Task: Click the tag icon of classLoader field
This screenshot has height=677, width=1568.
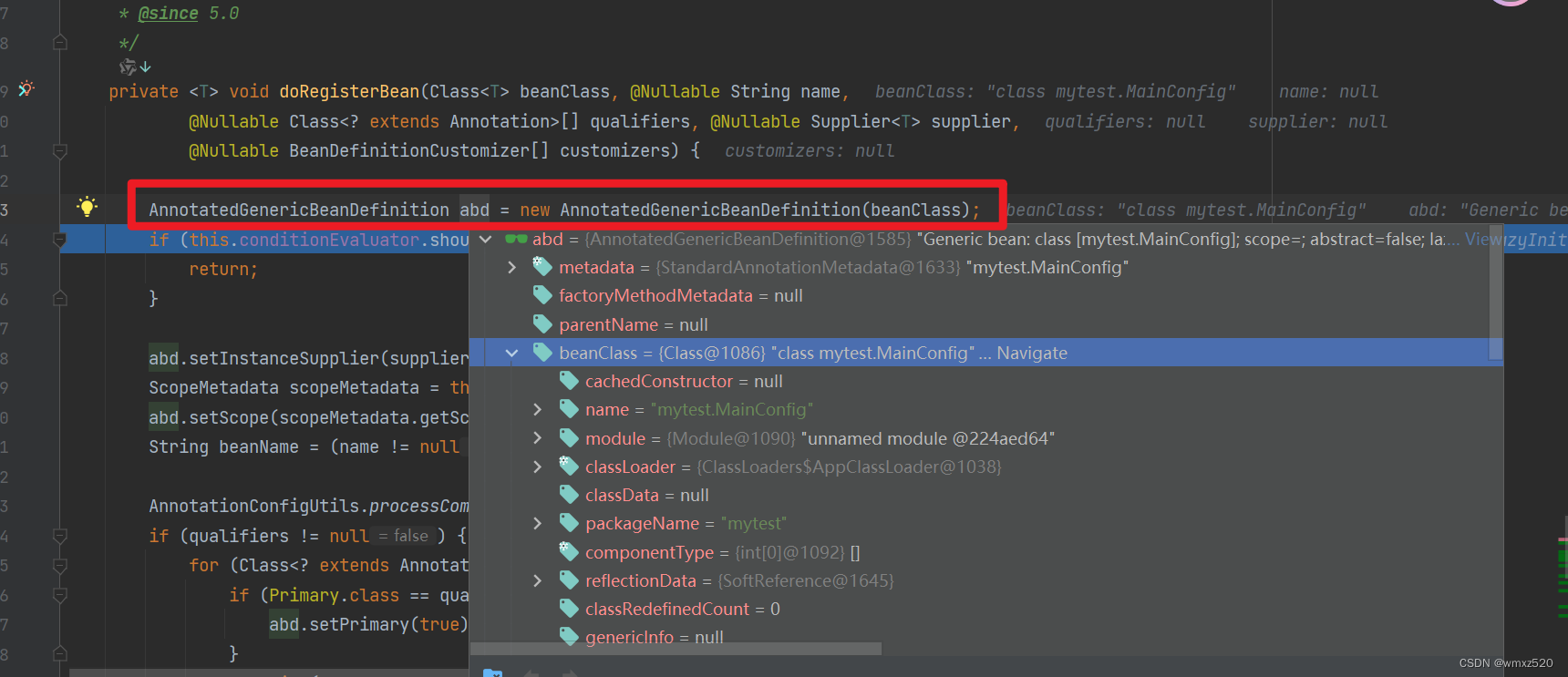Action: (569, 466)
